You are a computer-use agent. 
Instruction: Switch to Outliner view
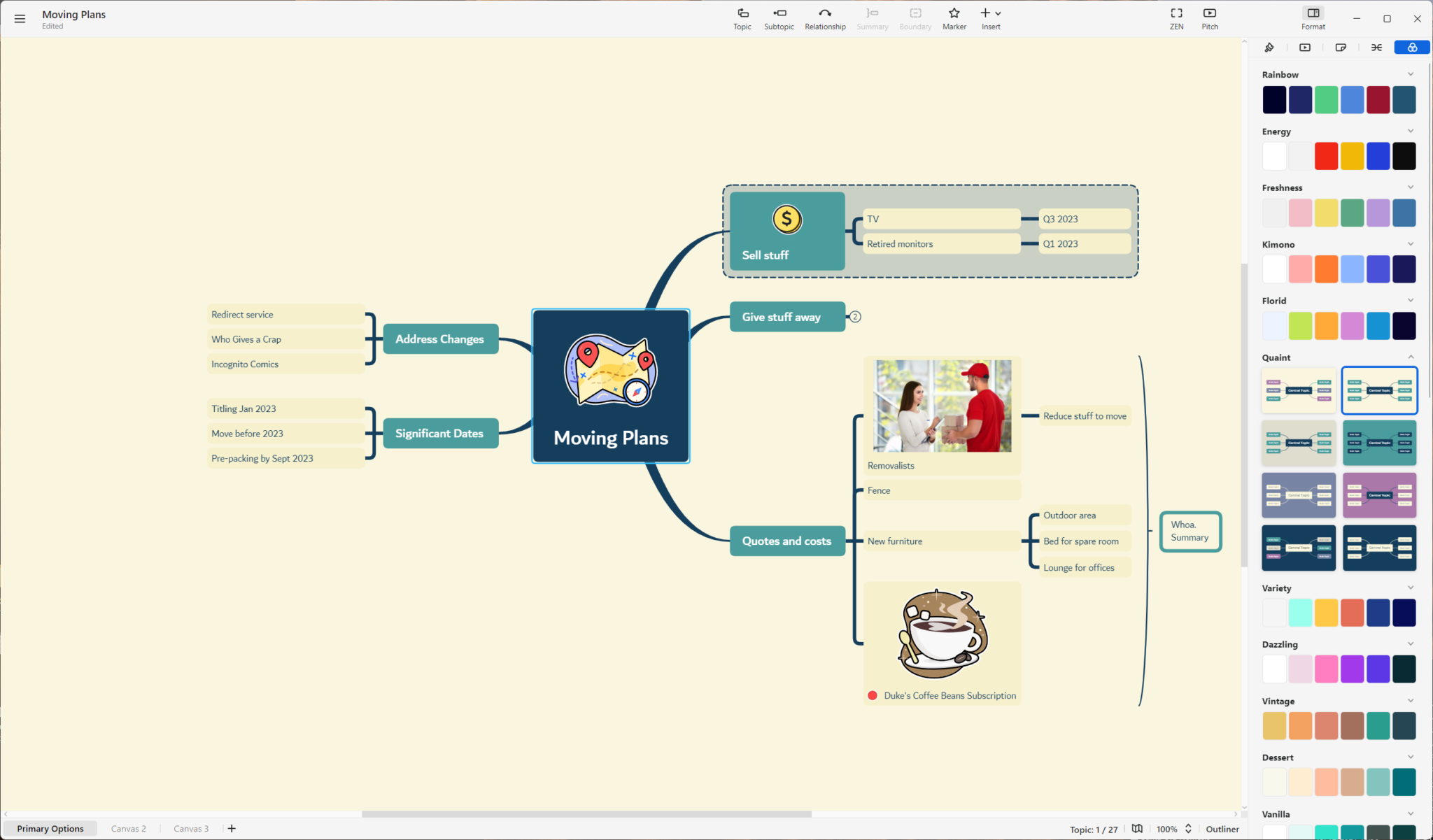click(1222, 828)
